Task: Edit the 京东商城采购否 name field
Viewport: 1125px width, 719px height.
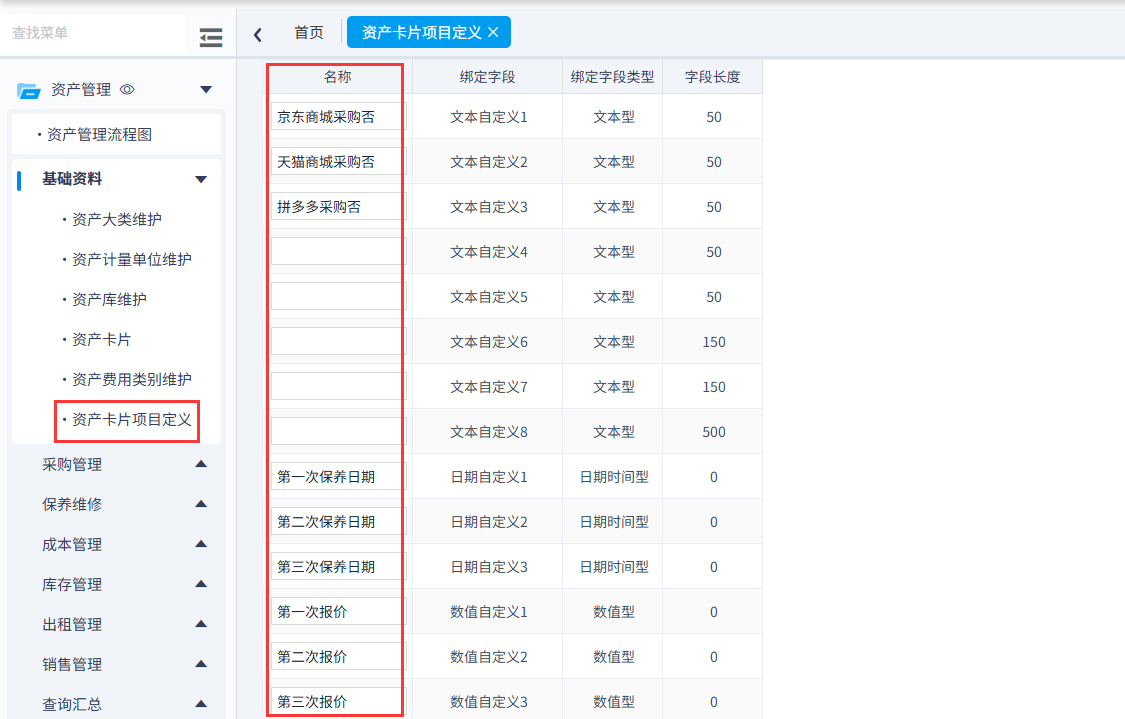Action: tap(337, 117)
